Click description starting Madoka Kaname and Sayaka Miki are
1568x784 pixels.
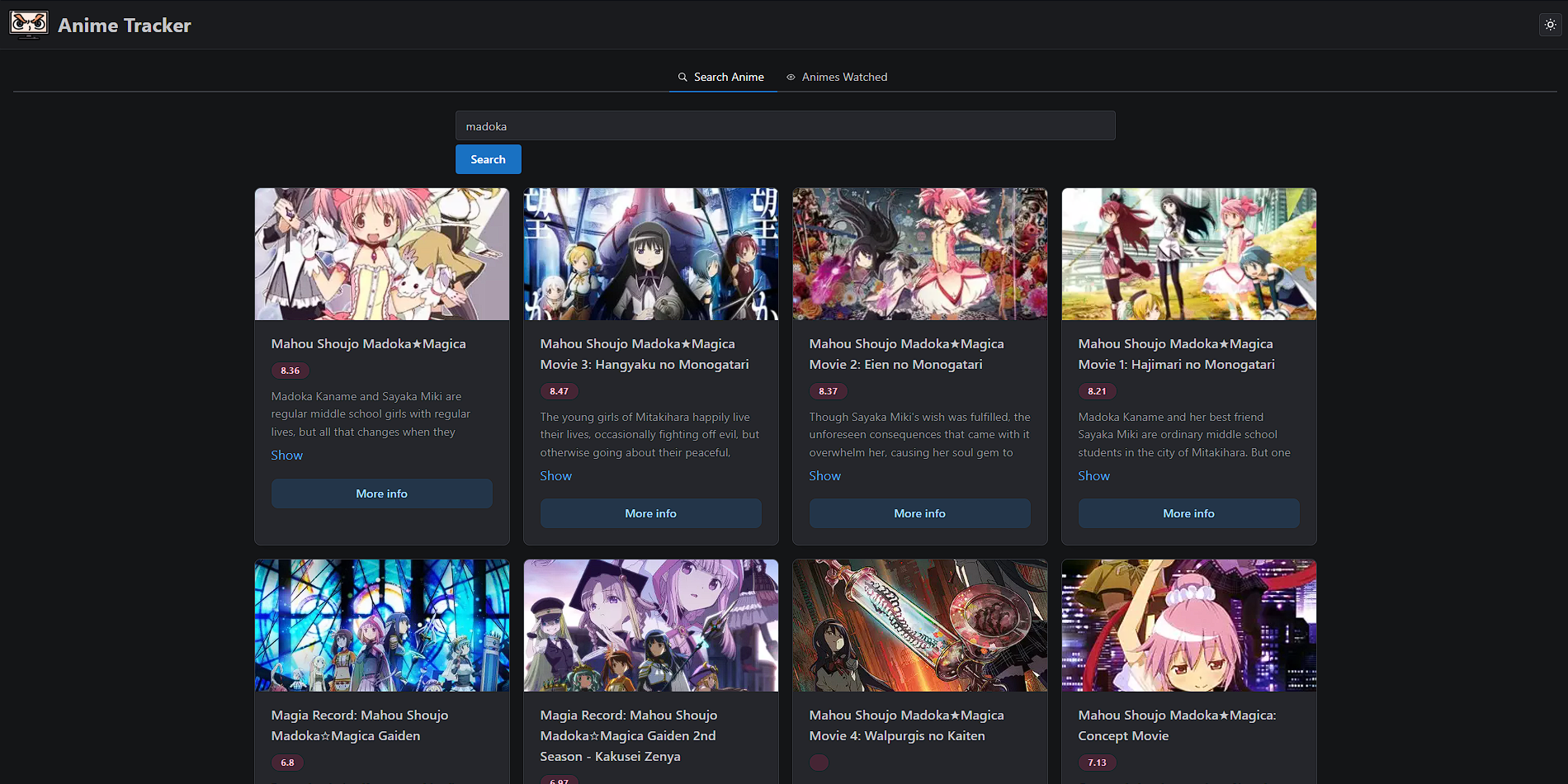pos(371,414)
